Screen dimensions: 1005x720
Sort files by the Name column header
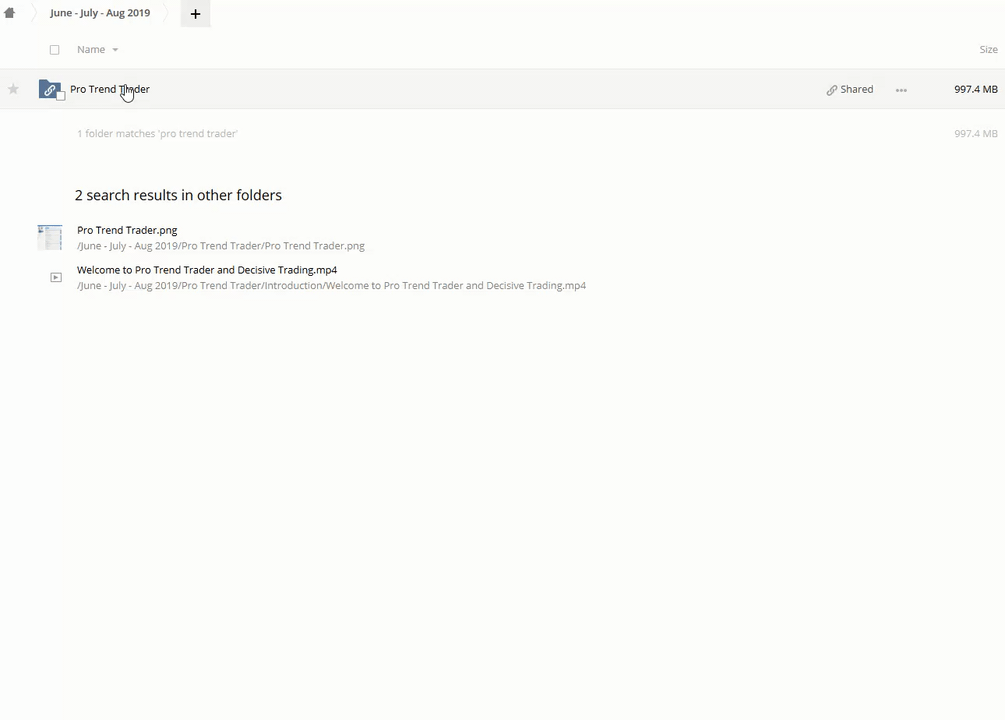tap(91, 49)
